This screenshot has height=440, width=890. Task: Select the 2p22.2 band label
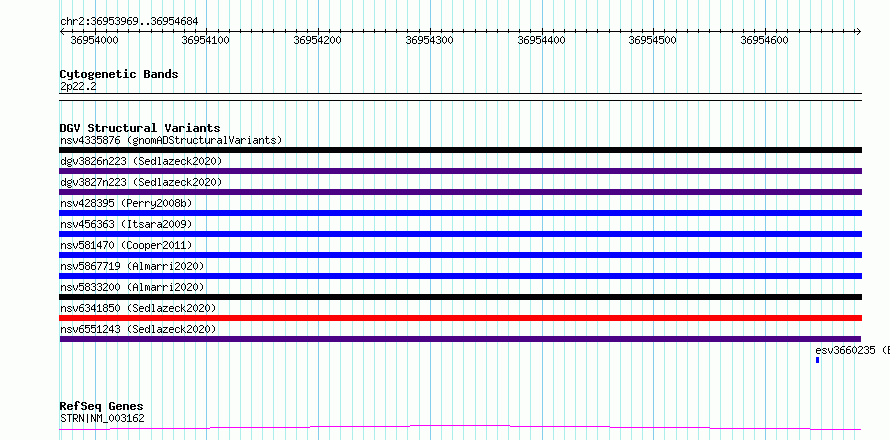coord(76,86)
